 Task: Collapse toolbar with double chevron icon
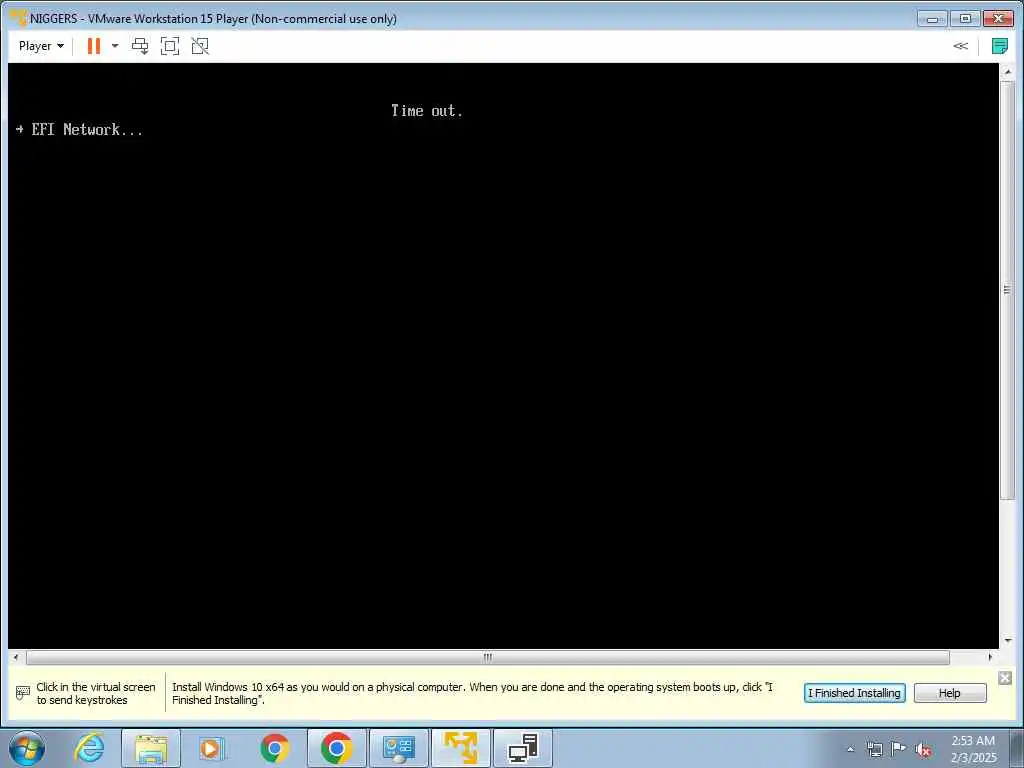pos(960,46)
